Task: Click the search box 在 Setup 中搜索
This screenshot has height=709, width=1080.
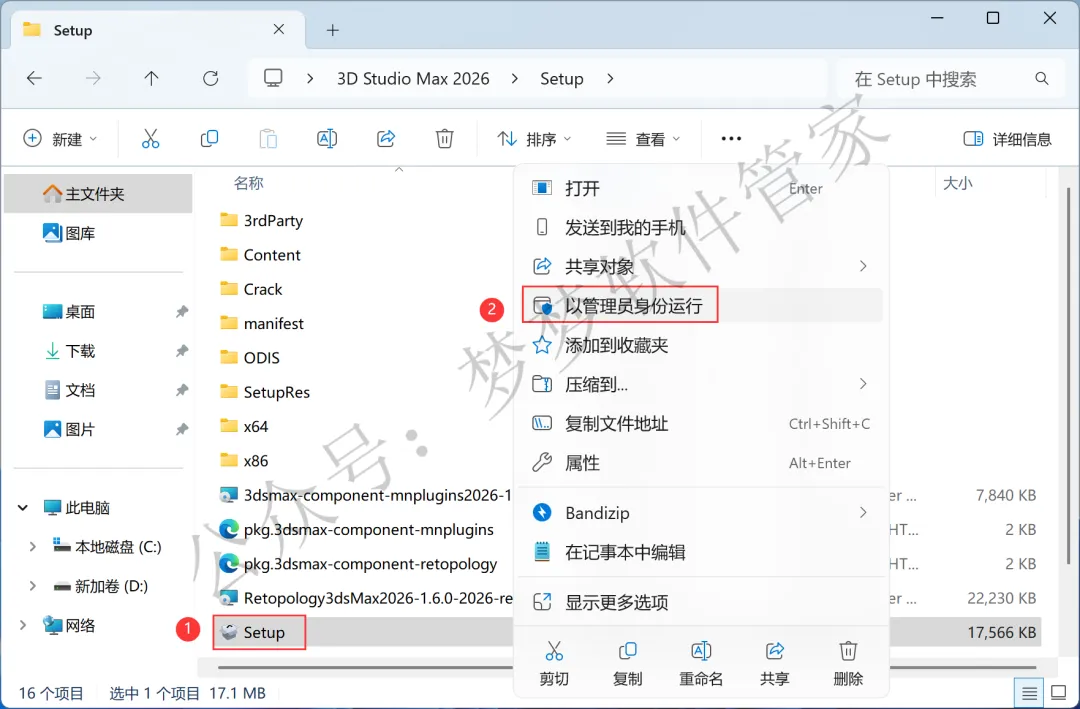Action: (x=951, y=79)
